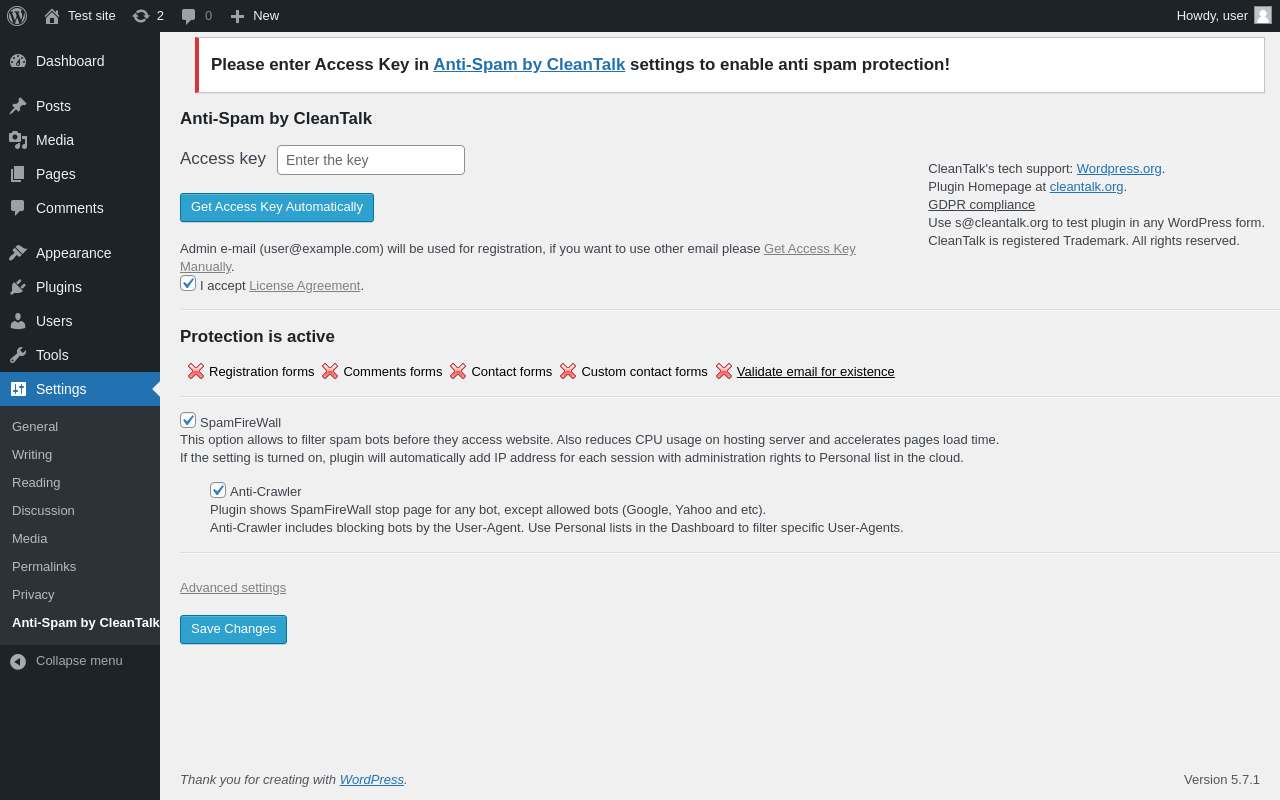Focus the Access key input field
The width and height of the screenshot is (1280, 800).
pos(371,160)
